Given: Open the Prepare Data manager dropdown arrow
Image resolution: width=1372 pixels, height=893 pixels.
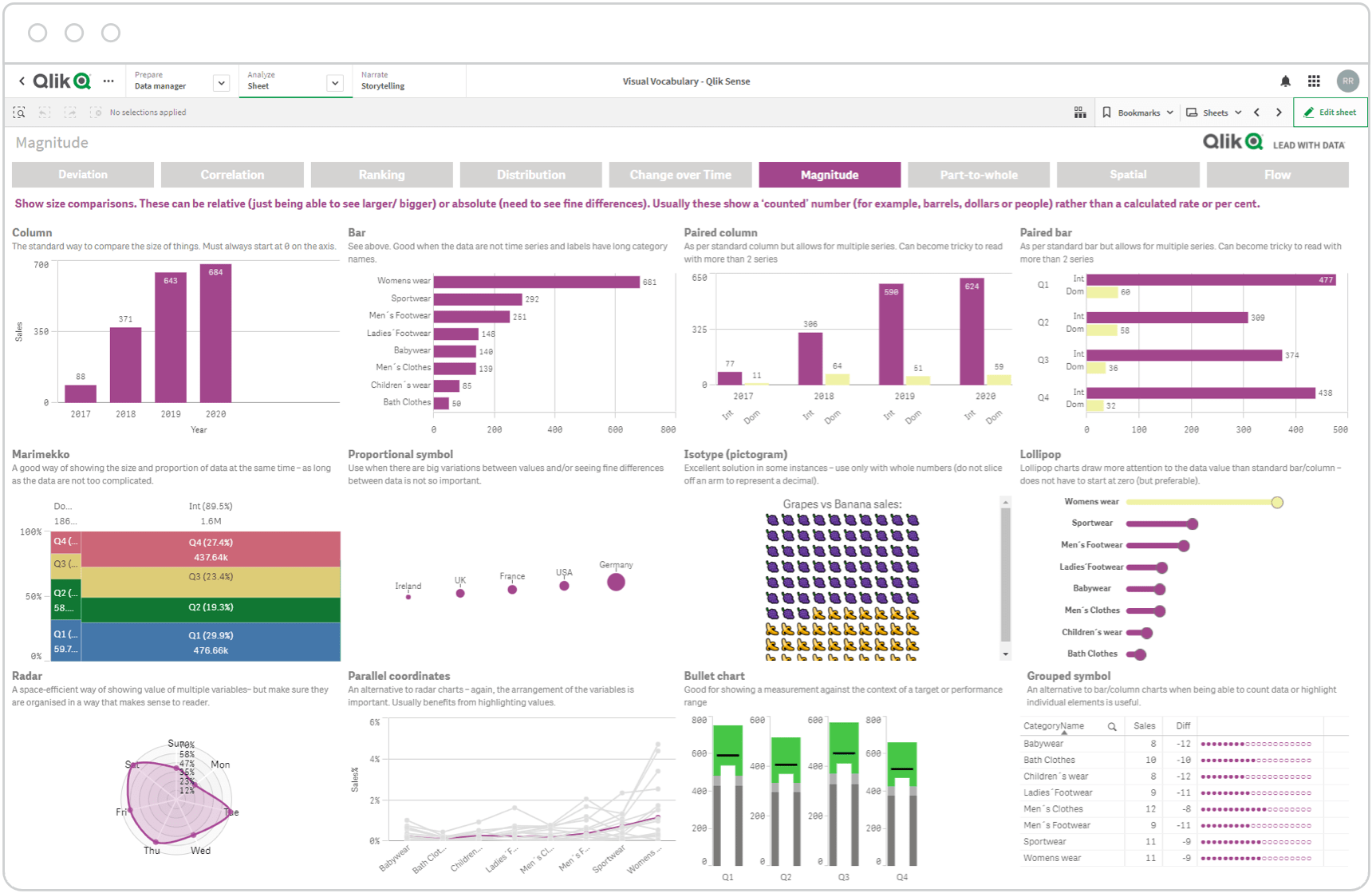Looking at the screenshot, I should point(221,83).
